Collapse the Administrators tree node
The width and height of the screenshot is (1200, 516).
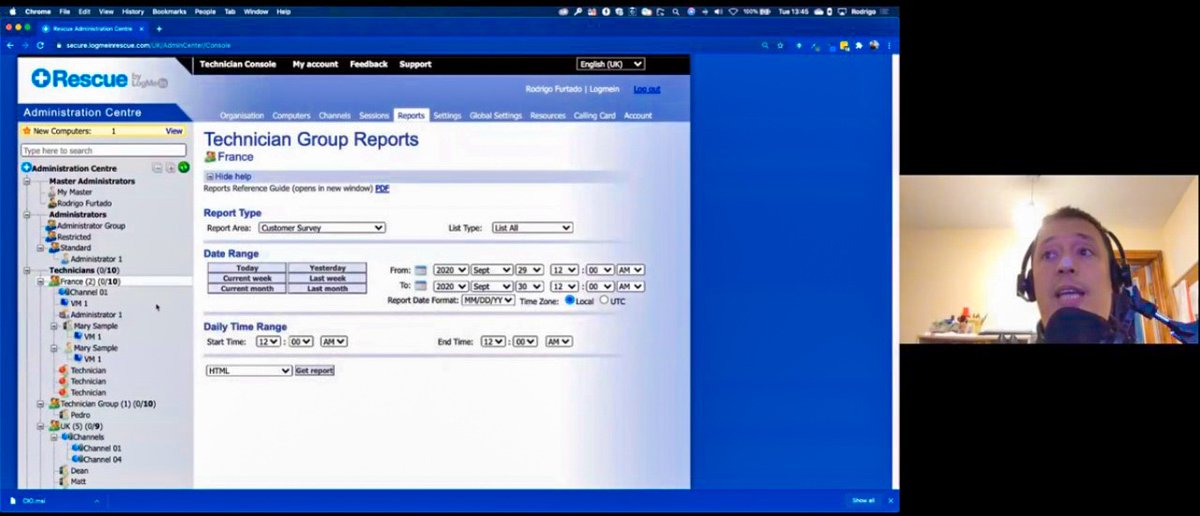pyautogui.click(x=27, y=214)
